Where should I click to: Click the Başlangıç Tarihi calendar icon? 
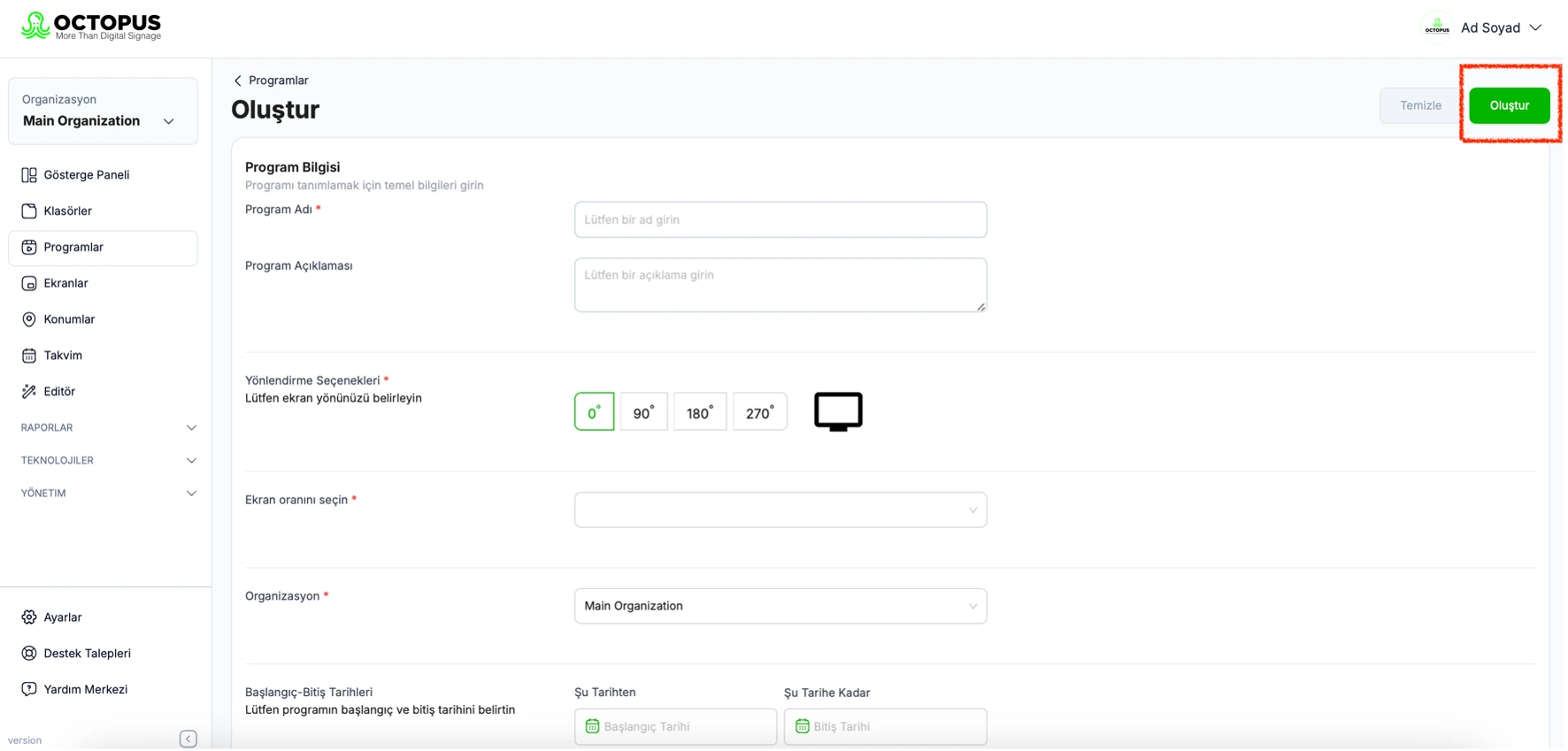[593, 727]
